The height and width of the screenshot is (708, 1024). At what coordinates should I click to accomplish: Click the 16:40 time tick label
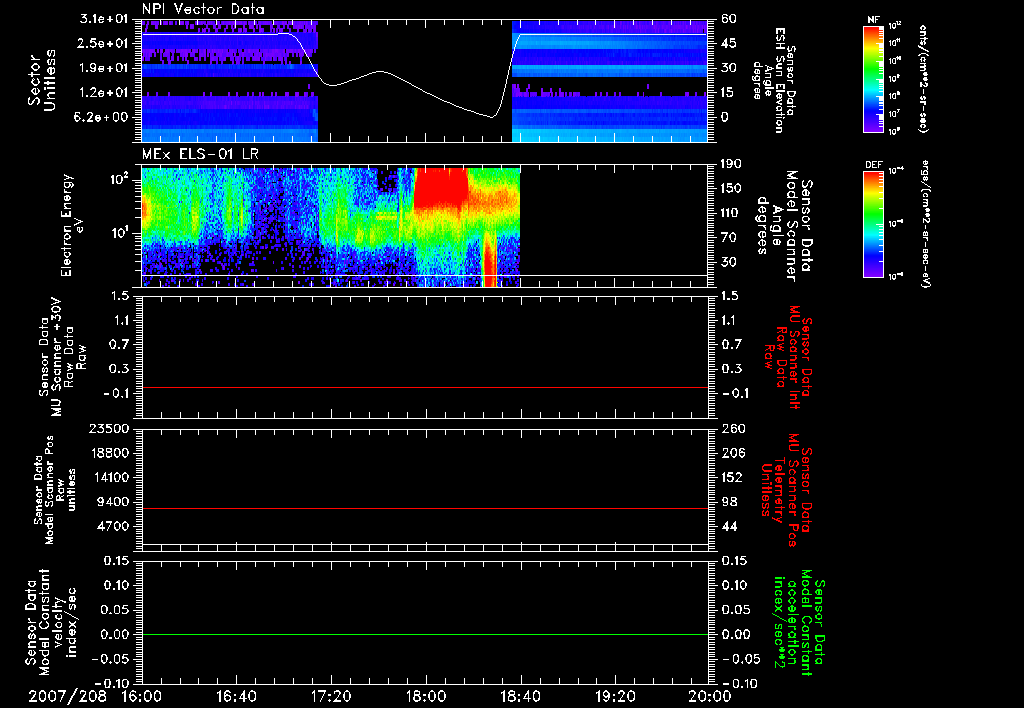point(236,697)
